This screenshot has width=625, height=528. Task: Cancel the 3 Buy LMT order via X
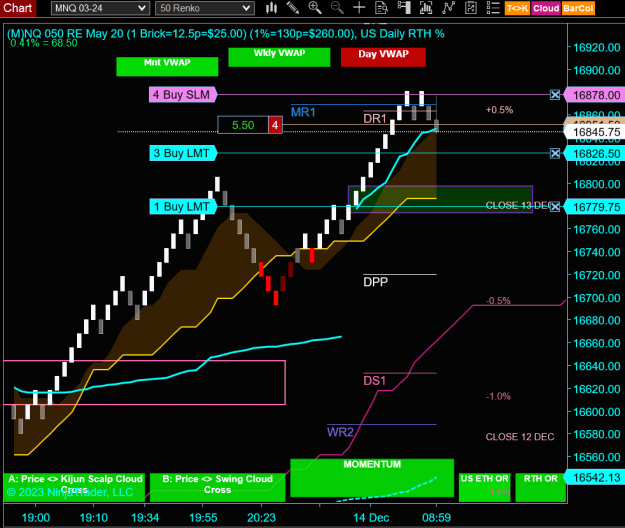(x=555, y=153)
